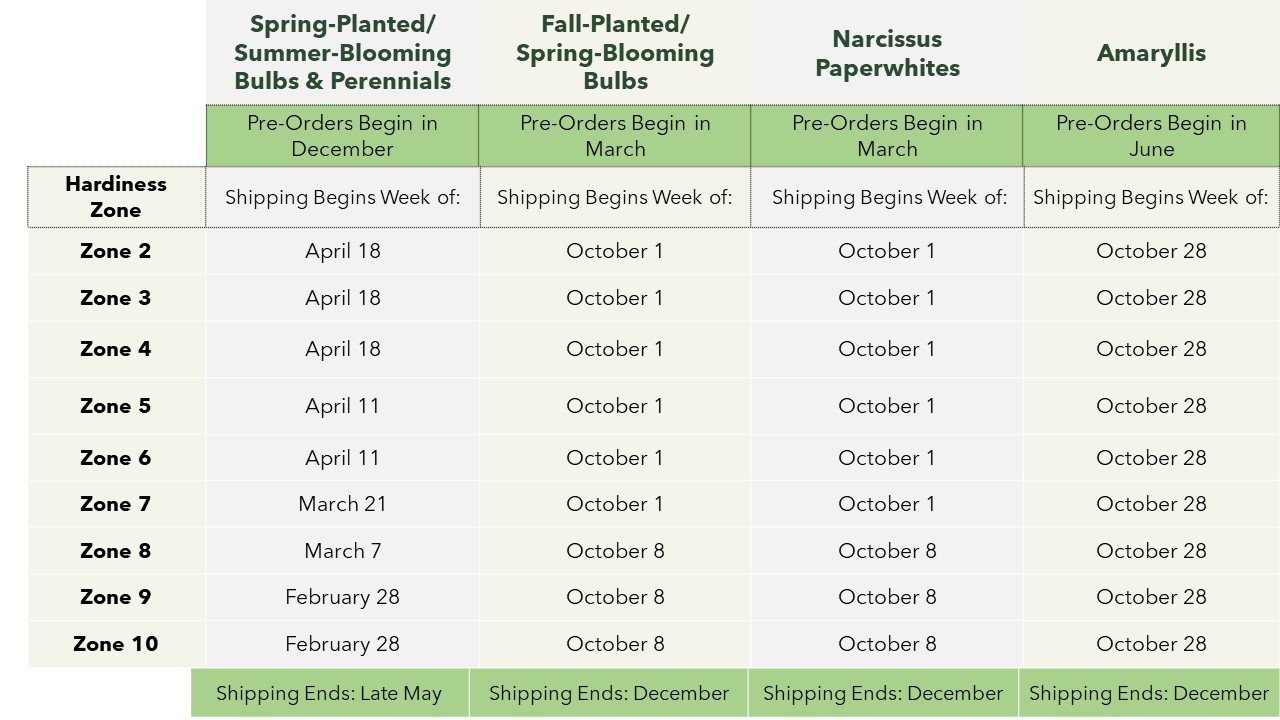Click Spring-Planted/Summer-Blooming Bulbs & Perennials header
1280x720 pixels.
(x=343, y=53)
